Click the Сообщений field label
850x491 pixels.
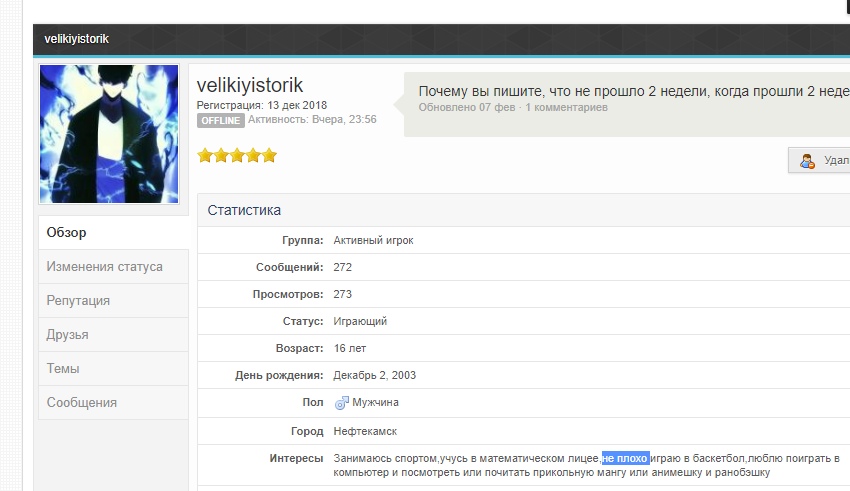coord(289,267)
